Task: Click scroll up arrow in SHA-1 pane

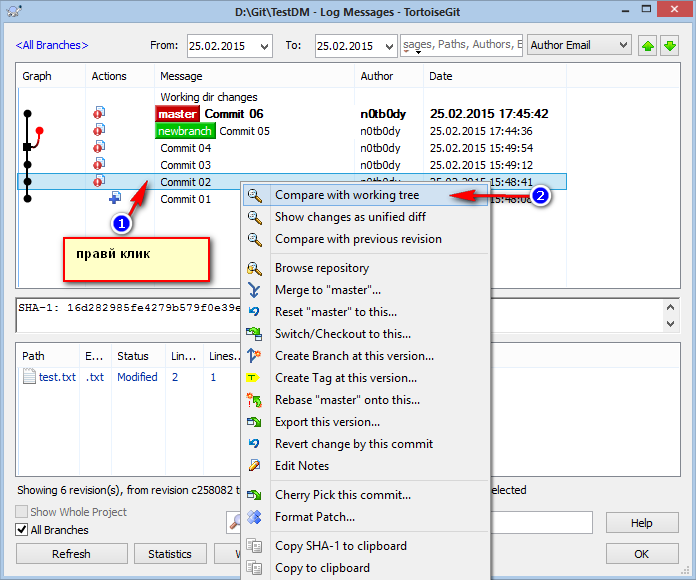Action: pyautogui.click(x=670, y=307)
